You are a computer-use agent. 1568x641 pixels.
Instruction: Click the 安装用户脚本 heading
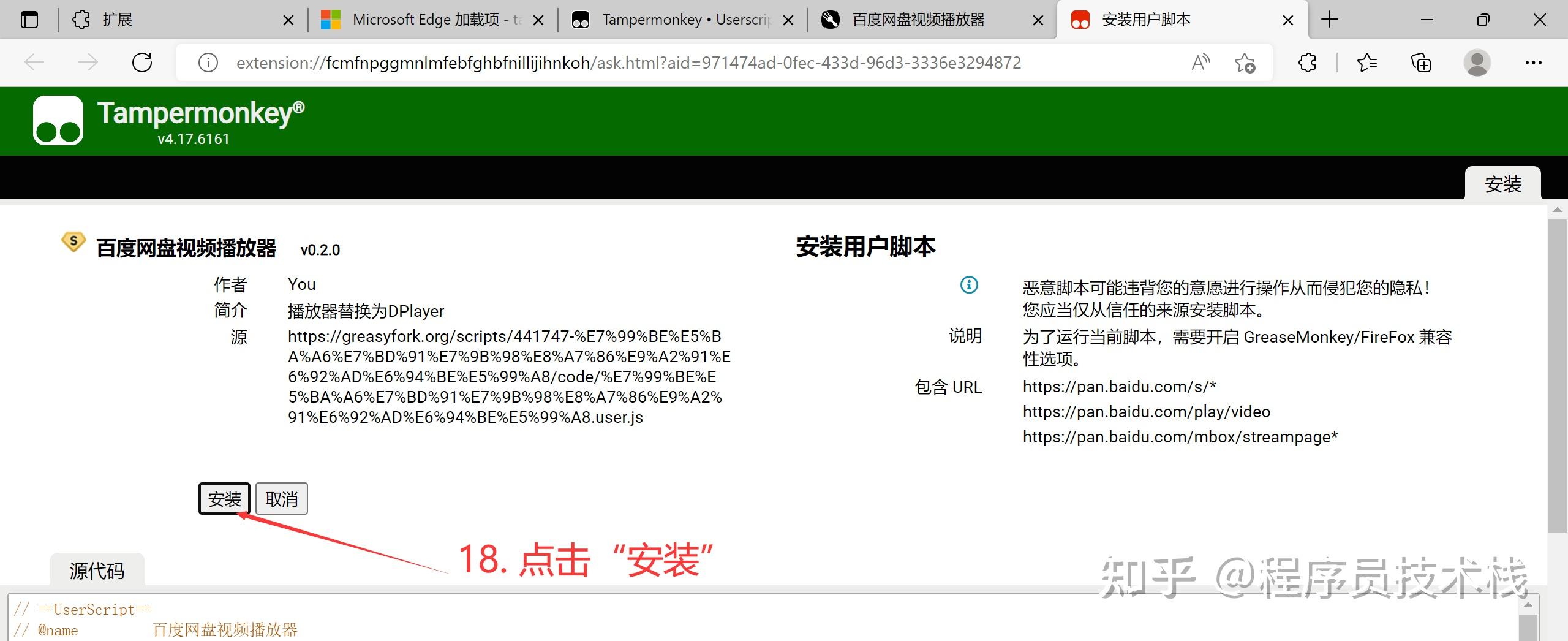[x=865, y=246]
